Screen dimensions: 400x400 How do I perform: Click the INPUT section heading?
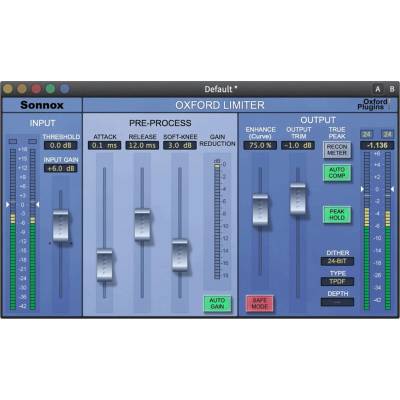click(42, 123)
